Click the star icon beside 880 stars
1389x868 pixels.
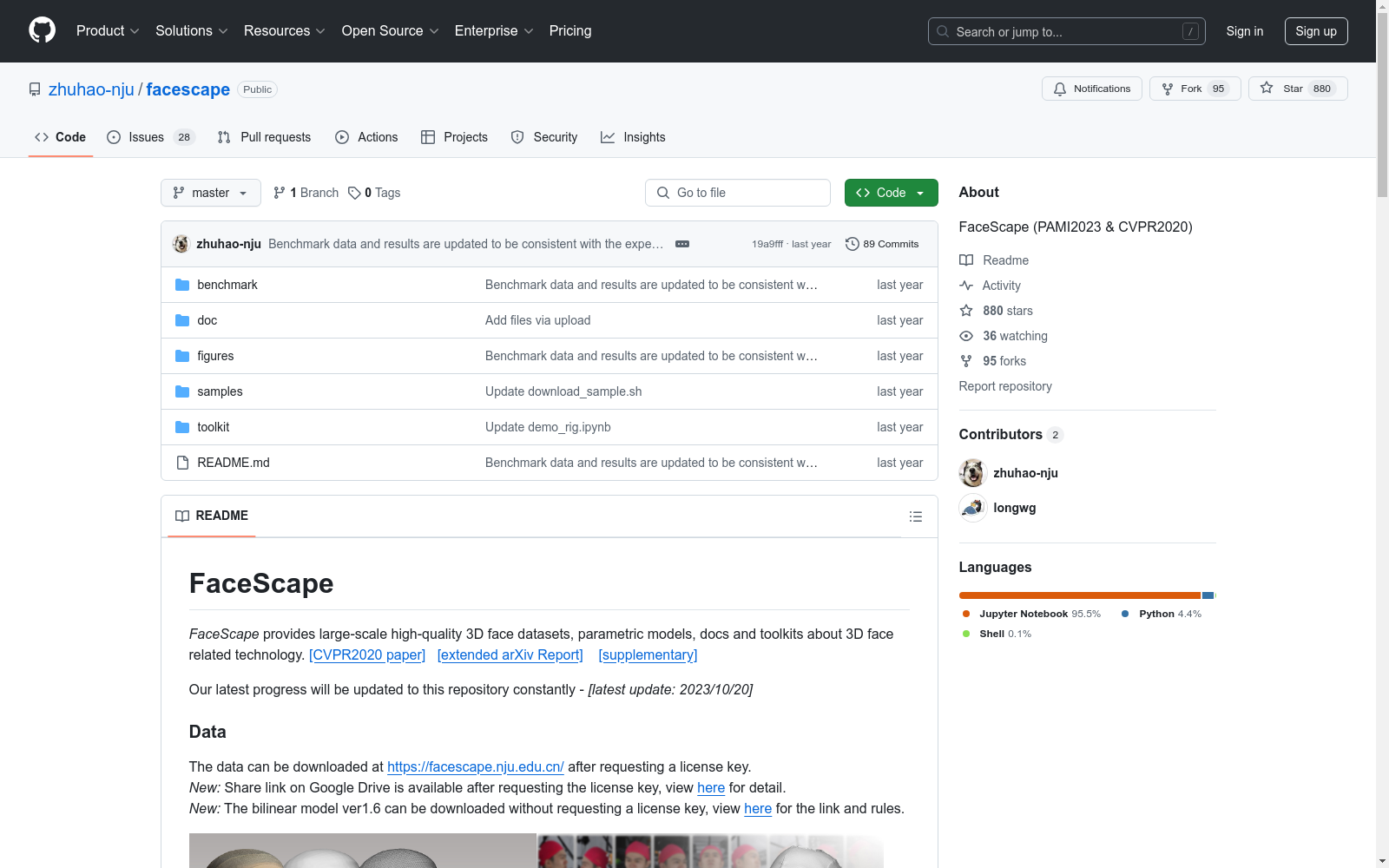tap(966, 311)
